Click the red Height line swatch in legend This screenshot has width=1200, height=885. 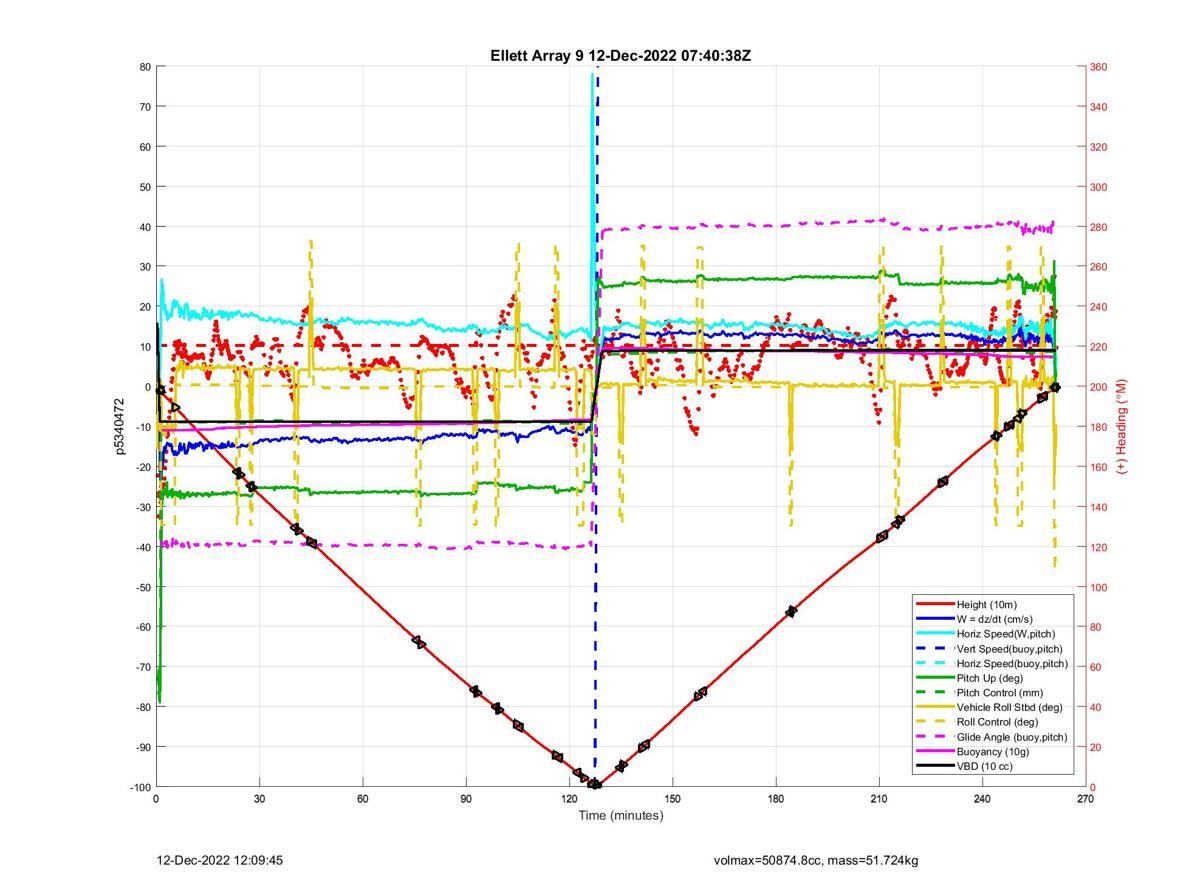click(x=934, y=604)
